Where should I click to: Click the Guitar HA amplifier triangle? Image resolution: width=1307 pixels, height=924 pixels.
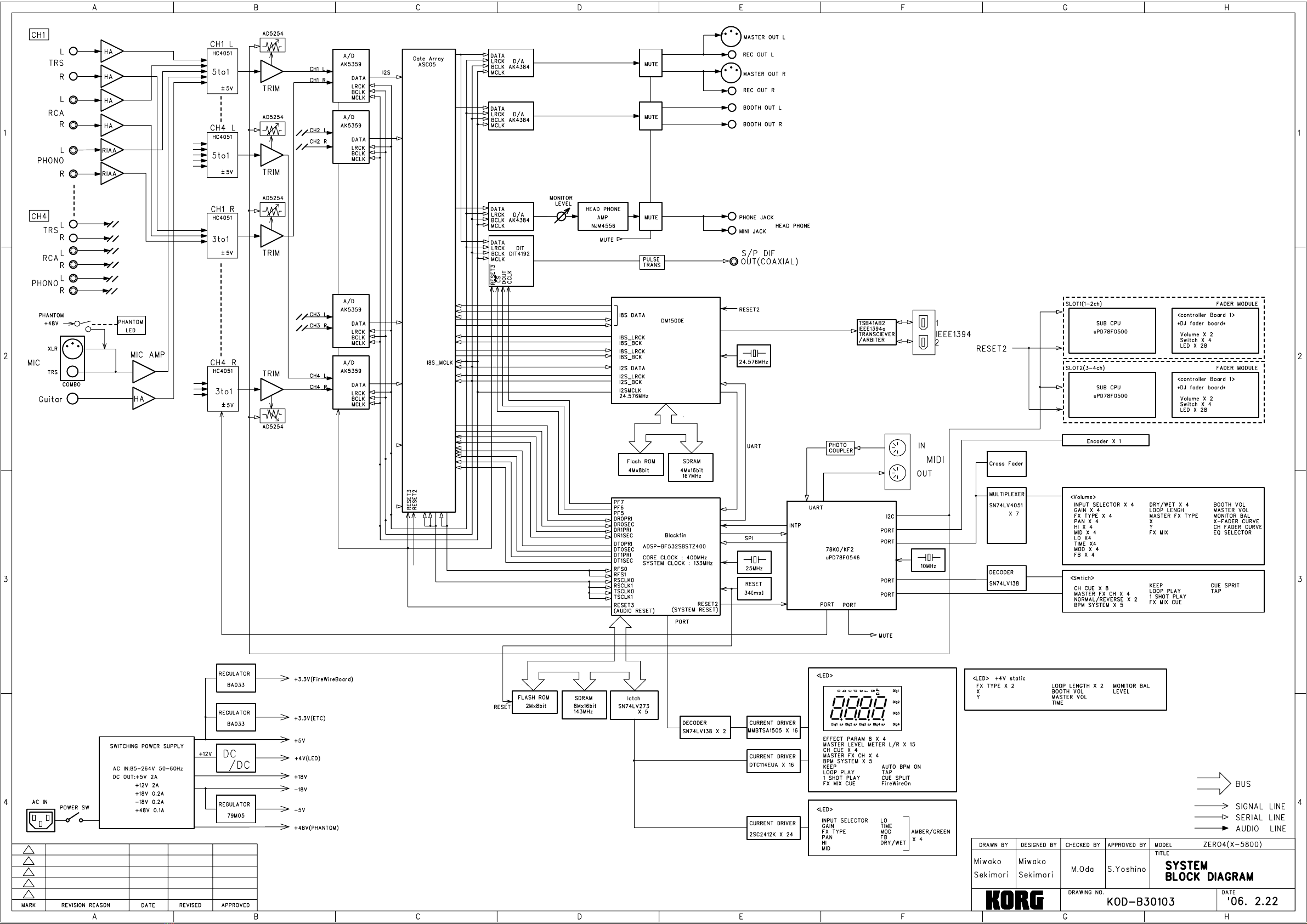tap(144, 399)
